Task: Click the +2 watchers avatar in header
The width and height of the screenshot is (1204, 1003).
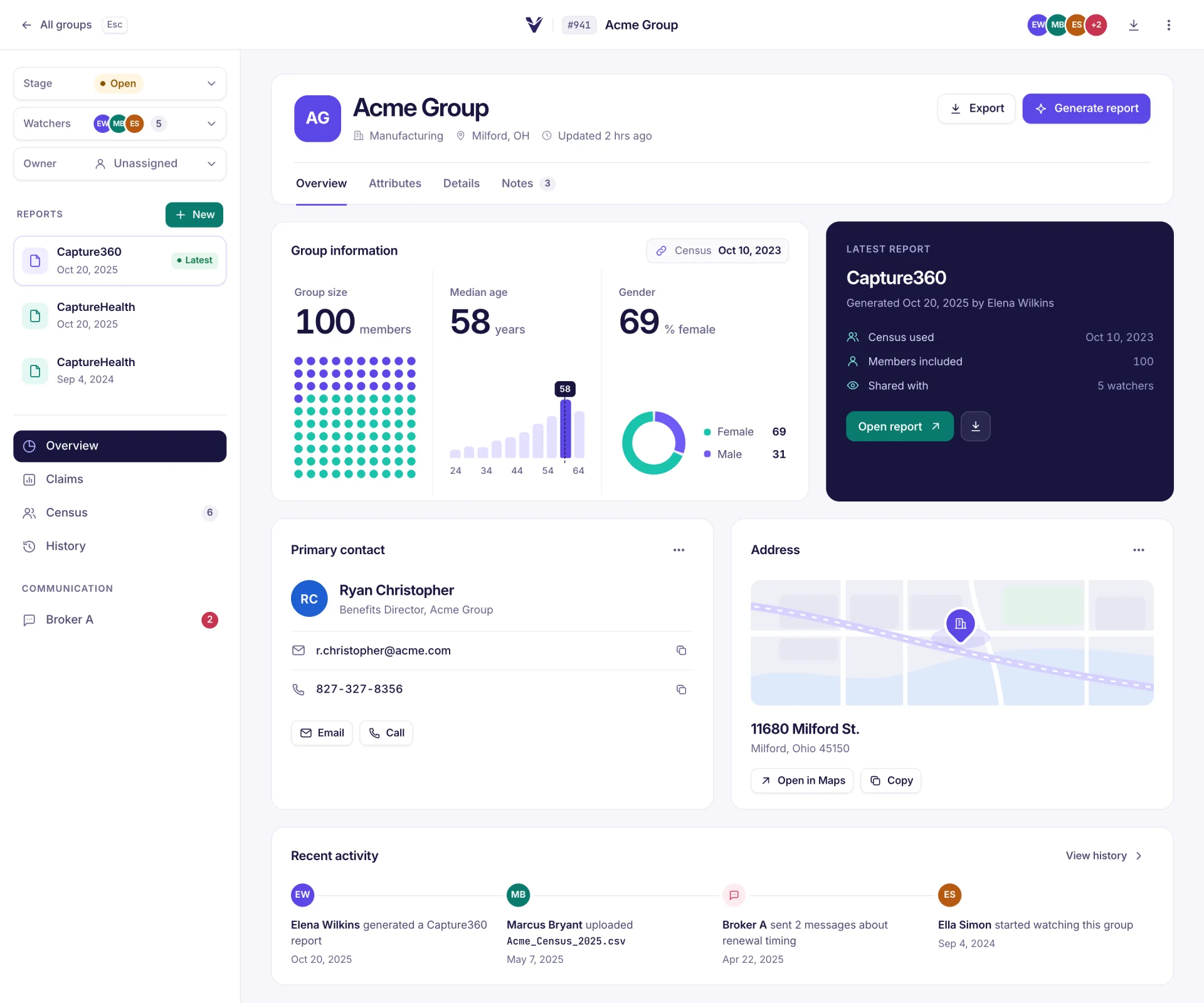Action: click(x=1096, y=25)
